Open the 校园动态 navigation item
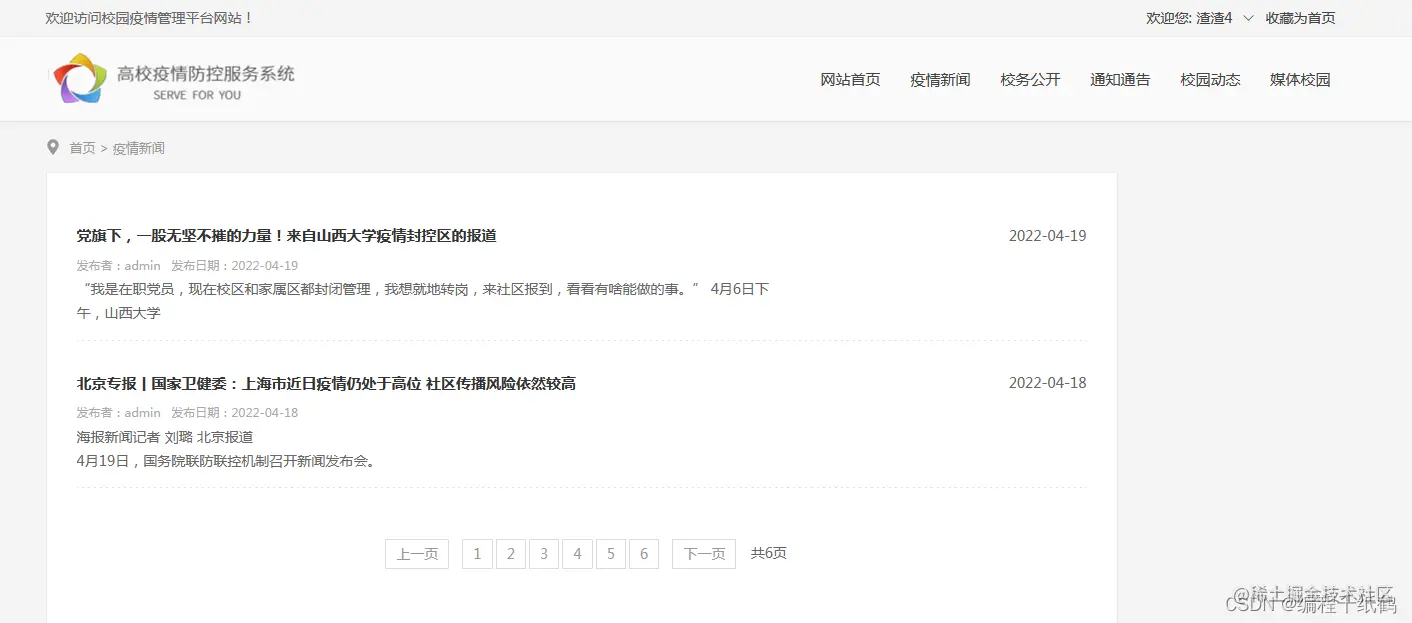This screenshot has height=623, width=1412. 1210,80
